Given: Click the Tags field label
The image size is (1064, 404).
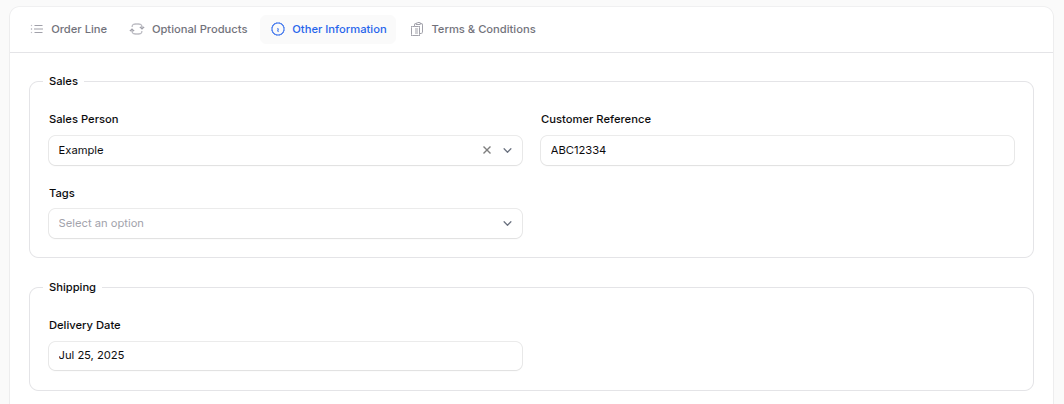Looking at the screenshot, I should point(62,193).
